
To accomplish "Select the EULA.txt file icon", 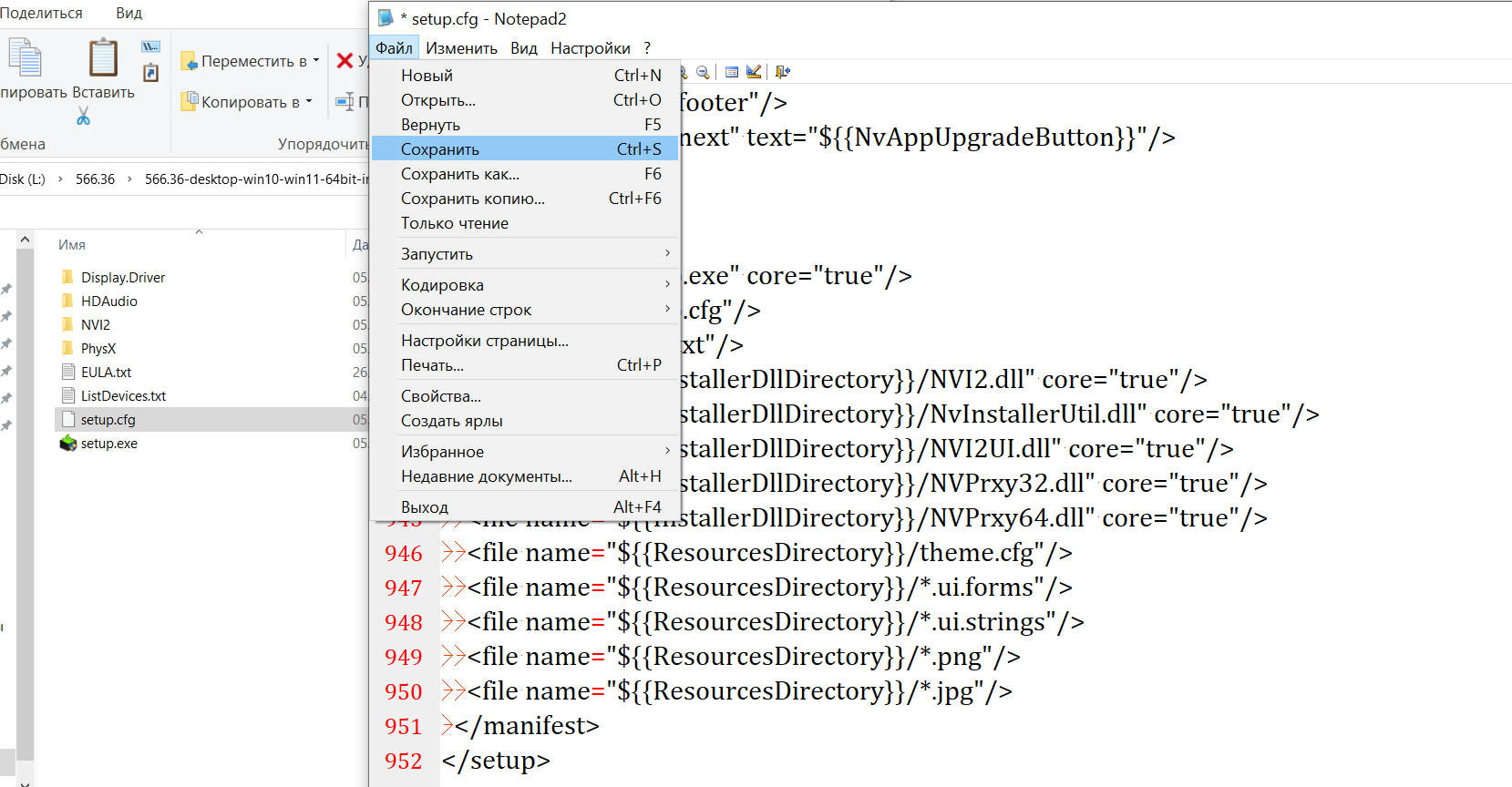I will tap(67, 372).
